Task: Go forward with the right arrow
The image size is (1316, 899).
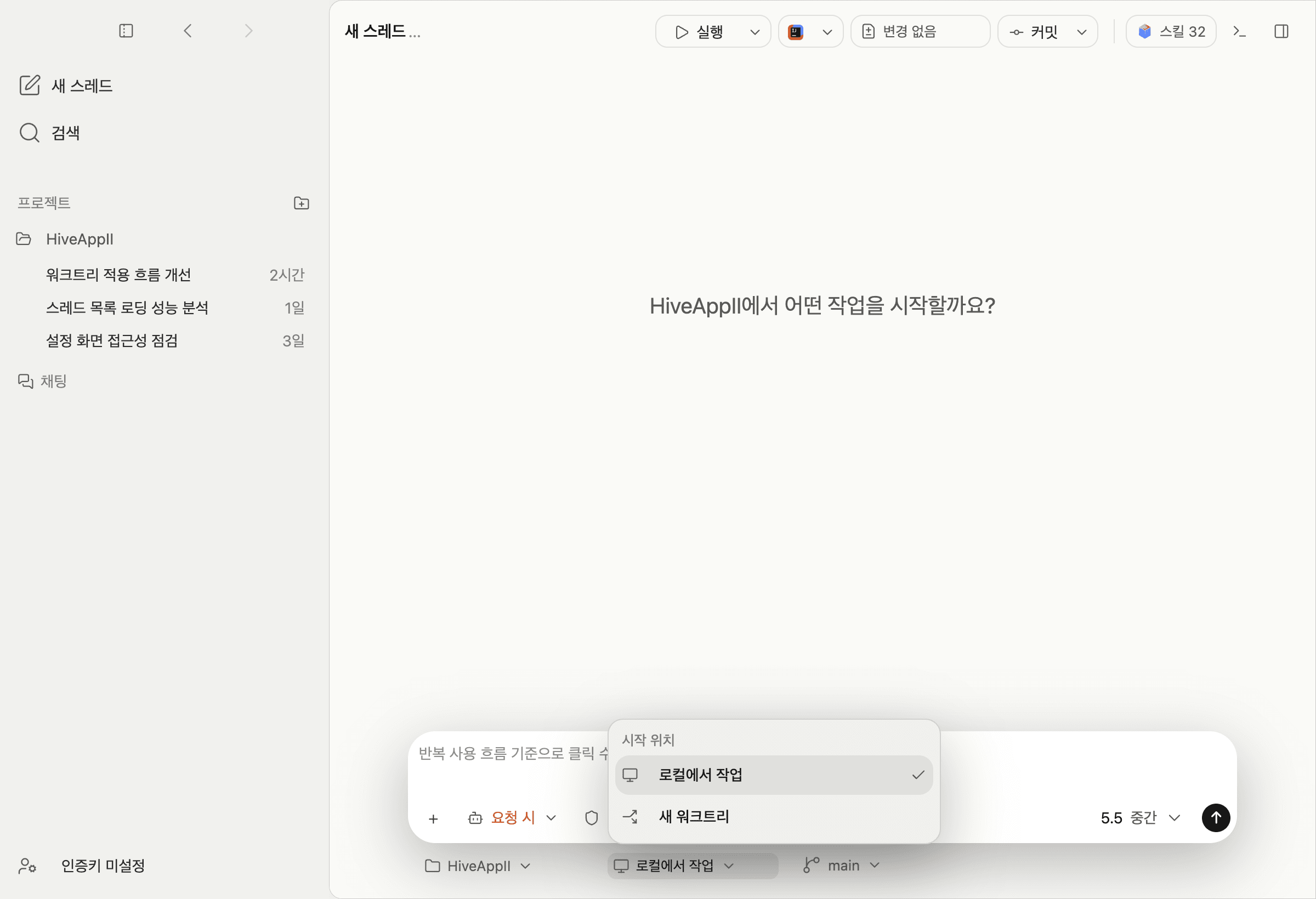Action: 248,31
